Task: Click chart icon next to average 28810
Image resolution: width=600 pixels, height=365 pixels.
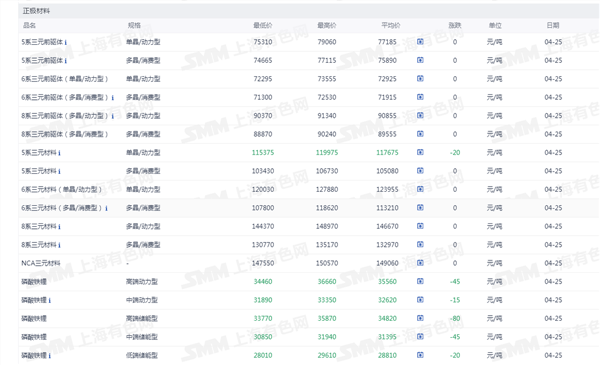Action: (420, 355)
